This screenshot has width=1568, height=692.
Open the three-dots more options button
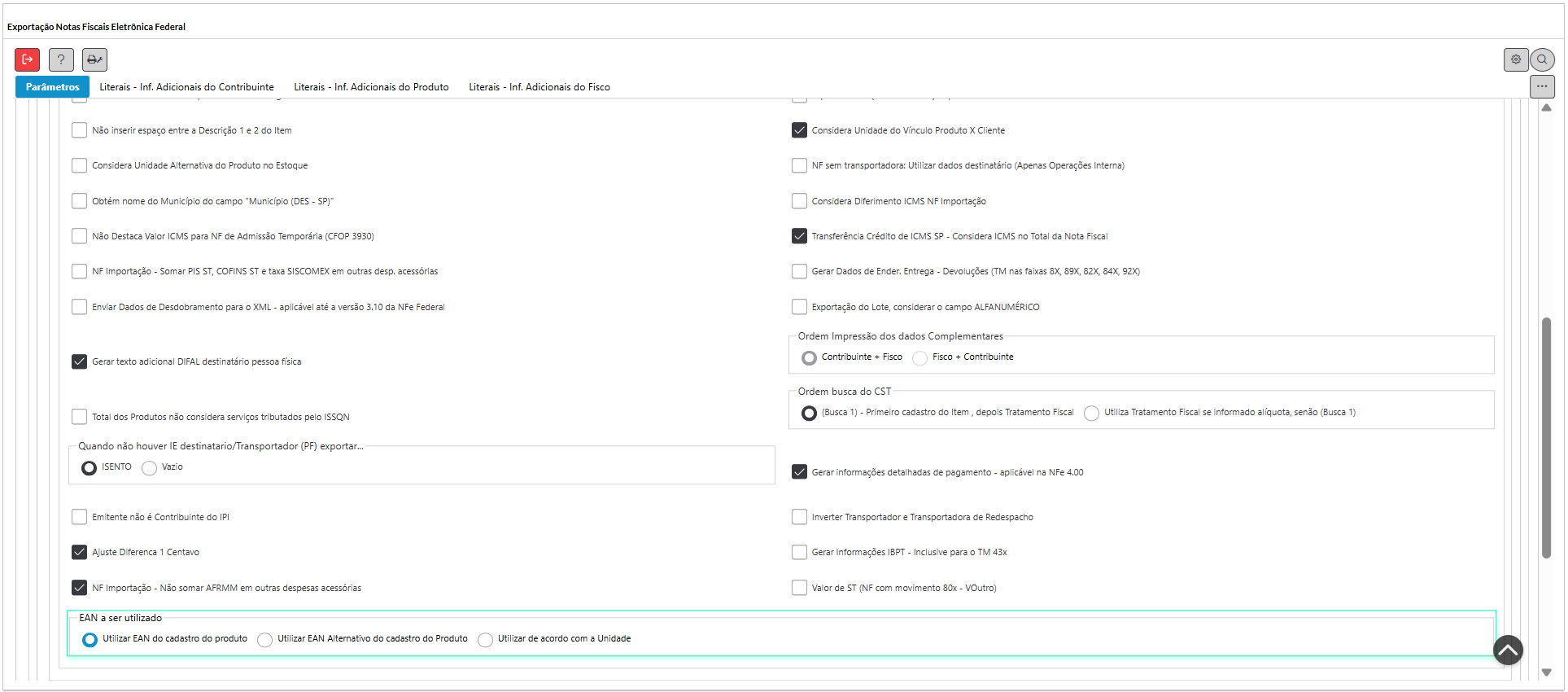[x=1542, y=86]
